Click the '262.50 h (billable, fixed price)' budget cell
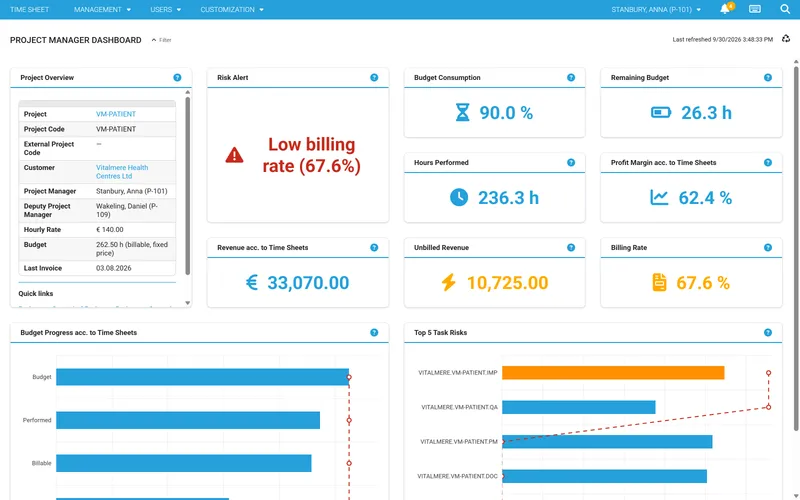 [x=132, y=248]
